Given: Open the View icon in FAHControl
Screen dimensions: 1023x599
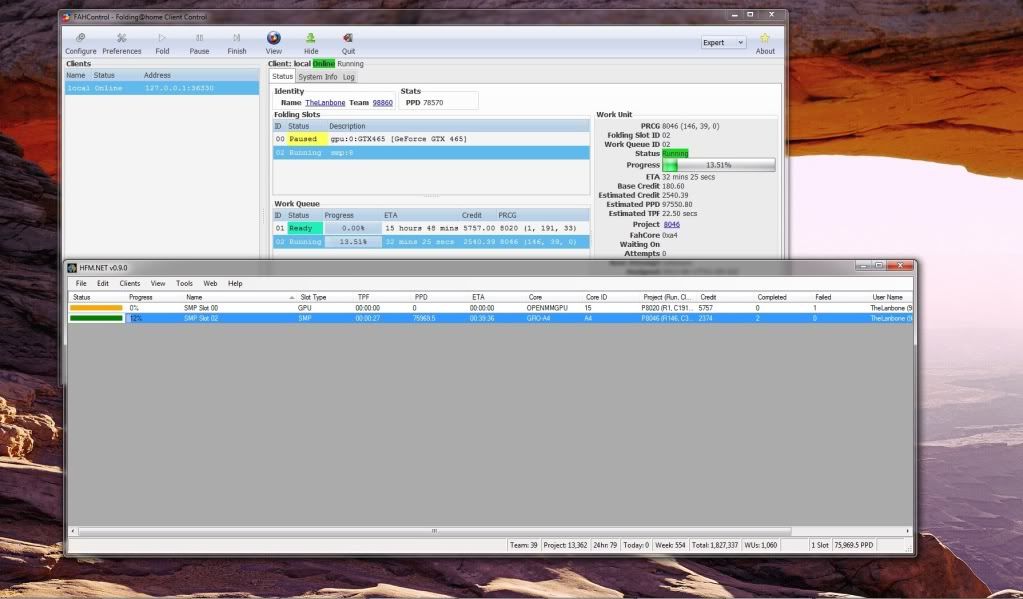Looking at the screenshot, I should [x=274, y=44].
